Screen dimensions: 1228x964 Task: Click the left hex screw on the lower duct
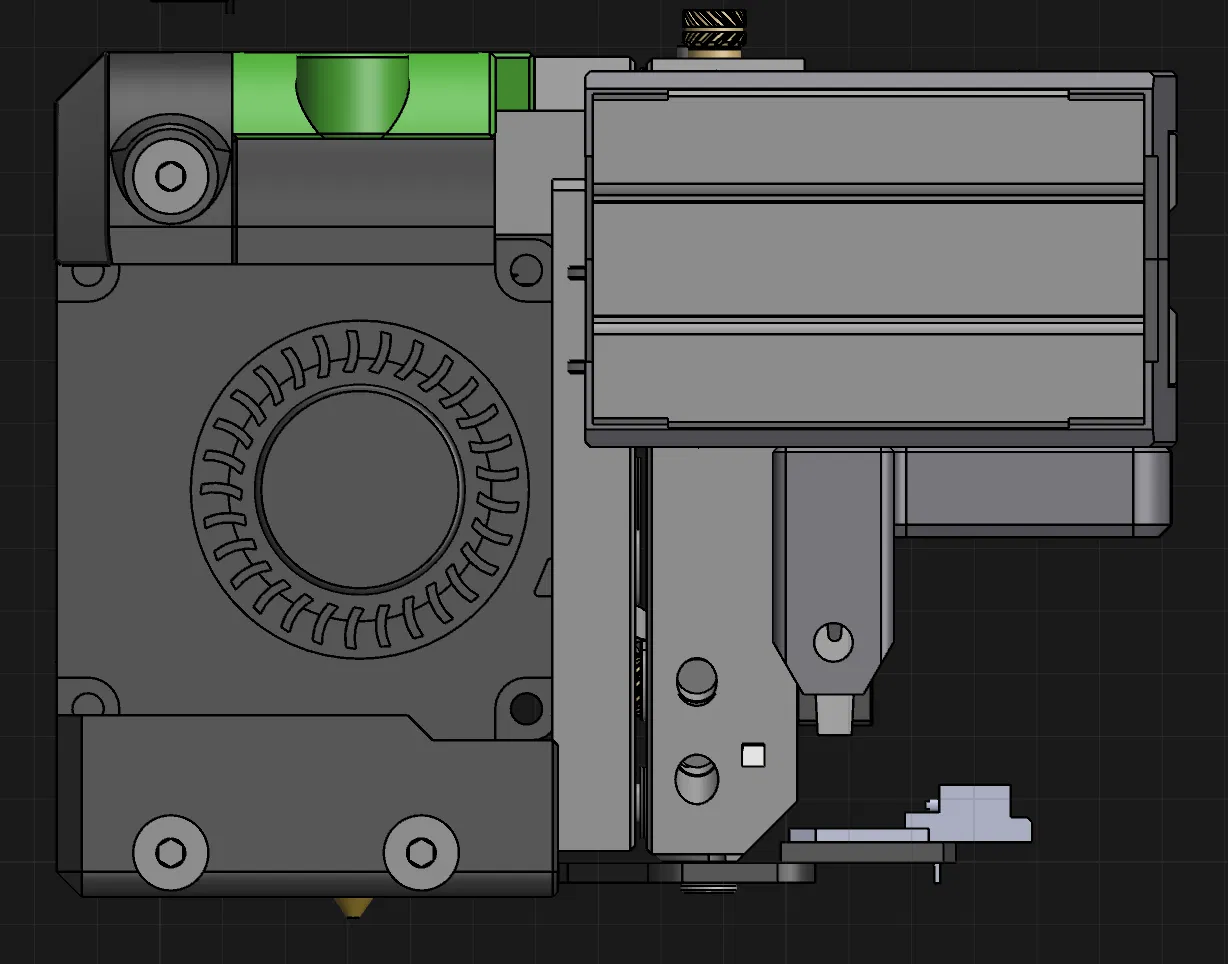coord(171,853)
